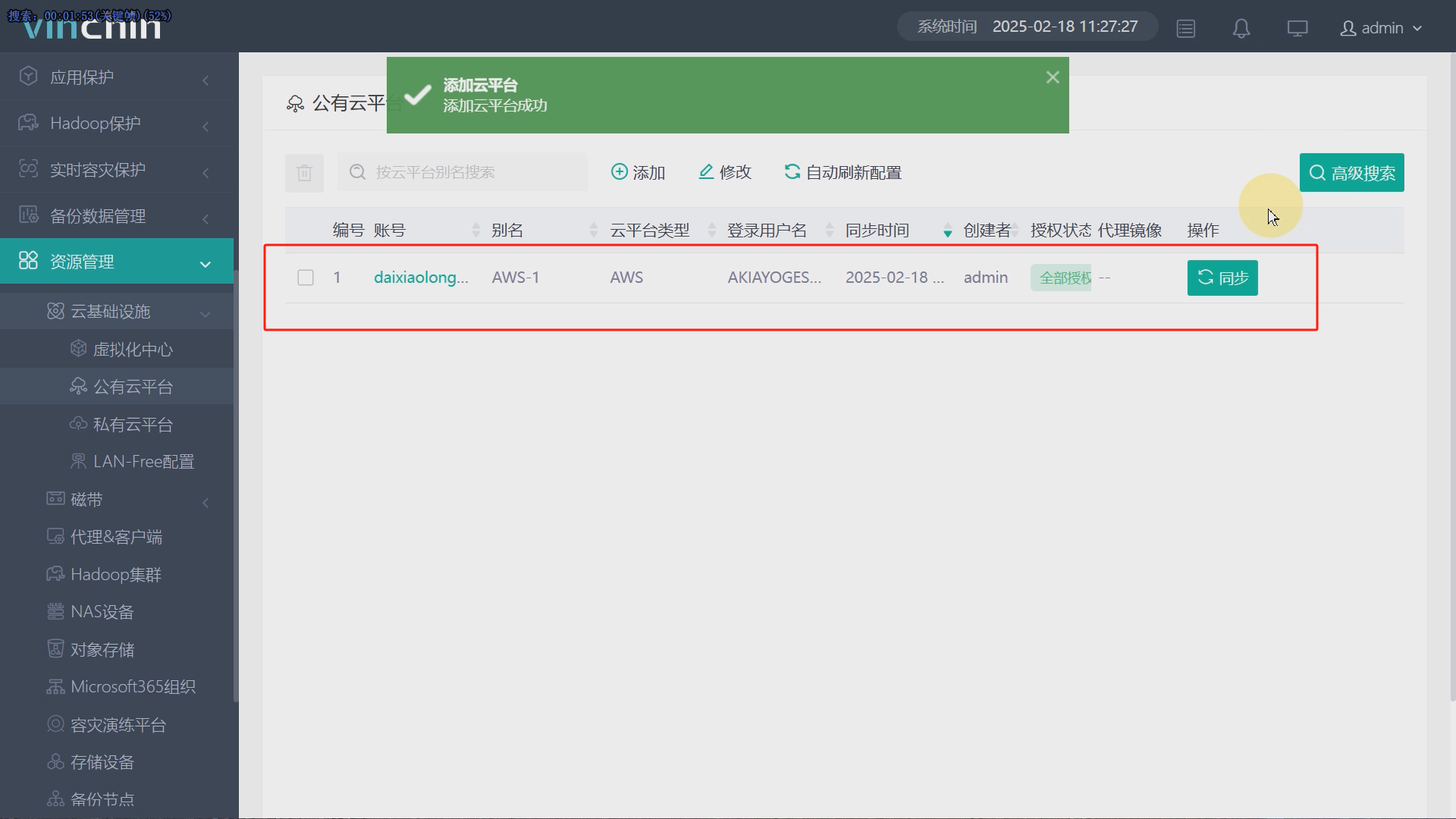The width and height of the screenshot is (1456, 819).
Task: Open 虚拟化中心 in sidebar
Action: [133, 350]
